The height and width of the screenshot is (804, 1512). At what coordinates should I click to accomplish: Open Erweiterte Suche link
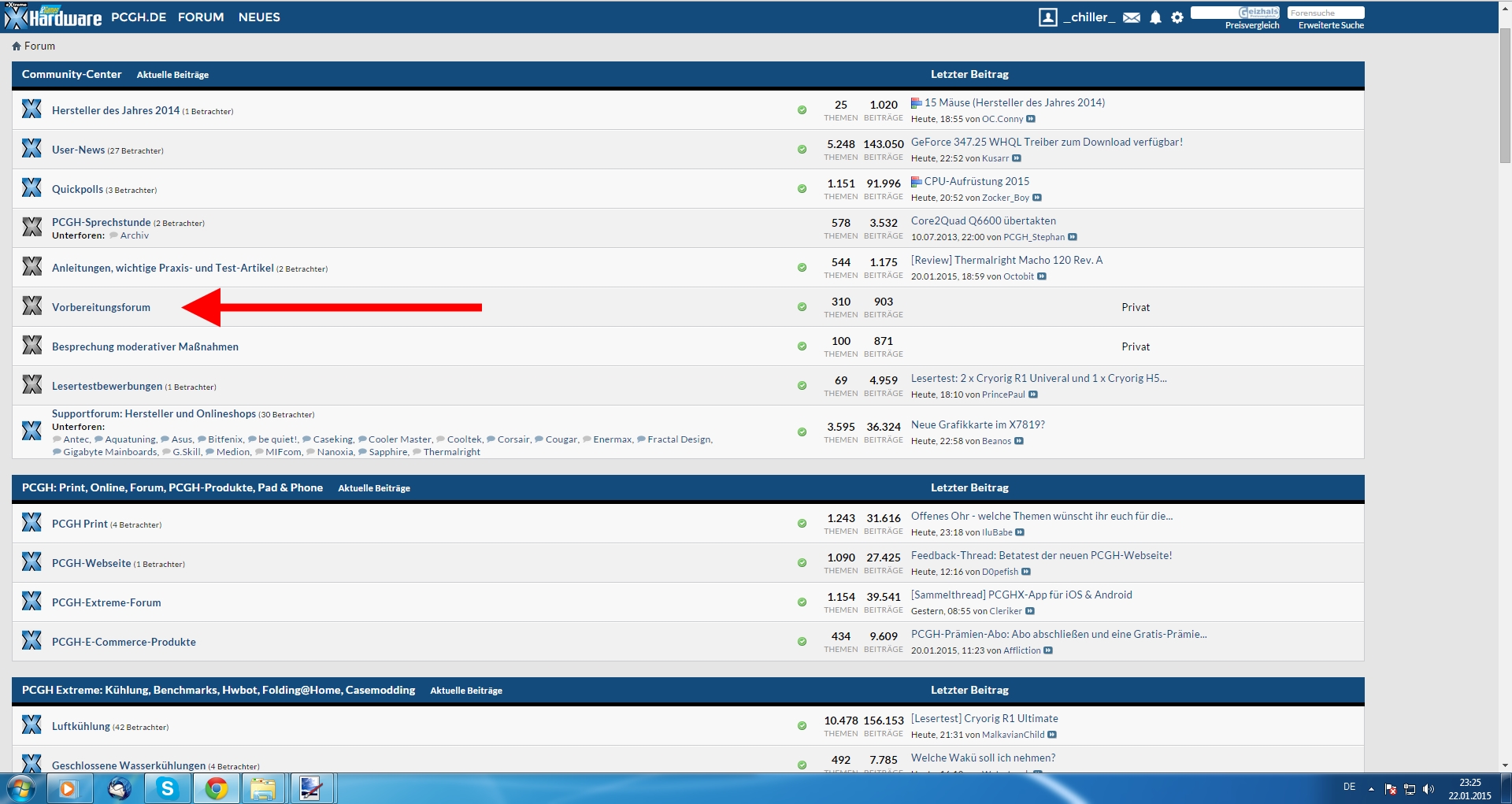[x=1331, y=25]
